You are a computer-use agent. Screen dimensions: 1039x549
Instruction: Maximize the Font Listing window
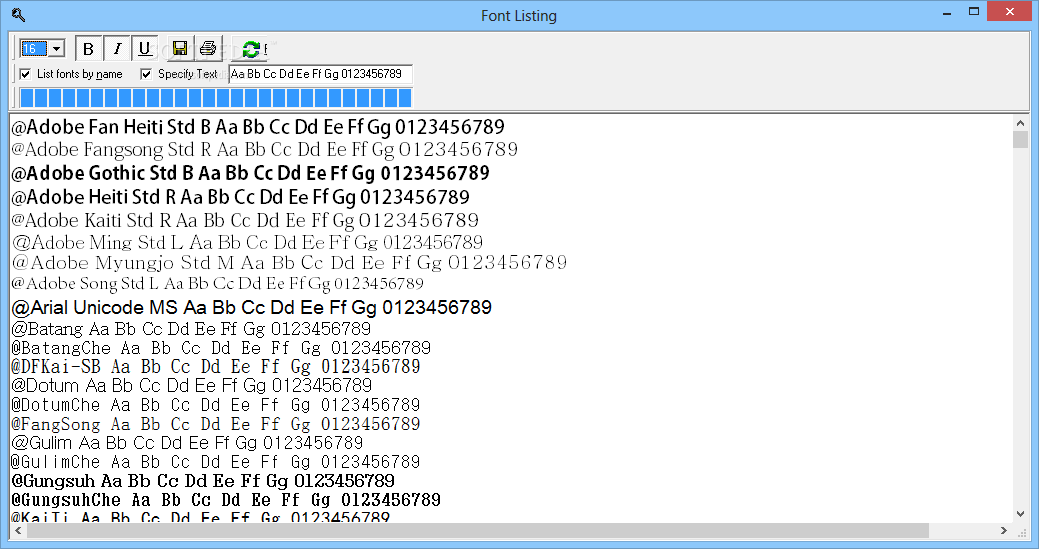[x=973, y=12]
